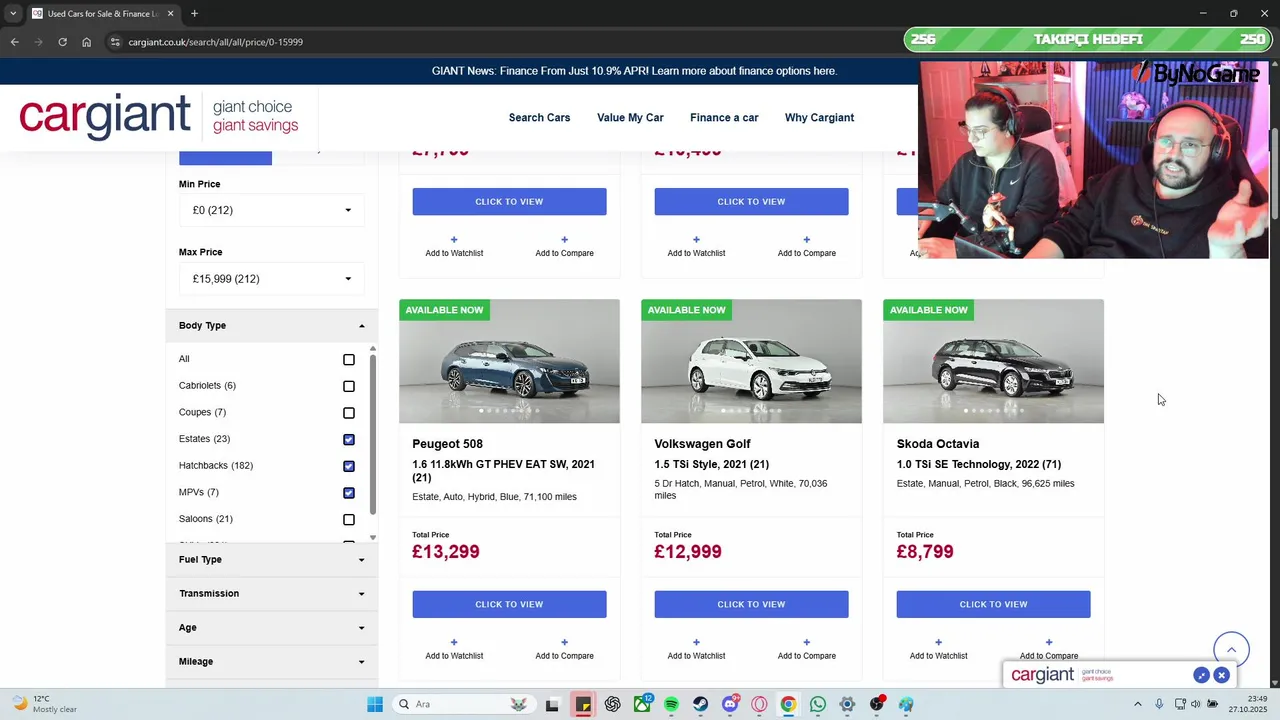Screen dimensions: 1280x720
Task: Expand the Mileage filter
Action: 272,662
